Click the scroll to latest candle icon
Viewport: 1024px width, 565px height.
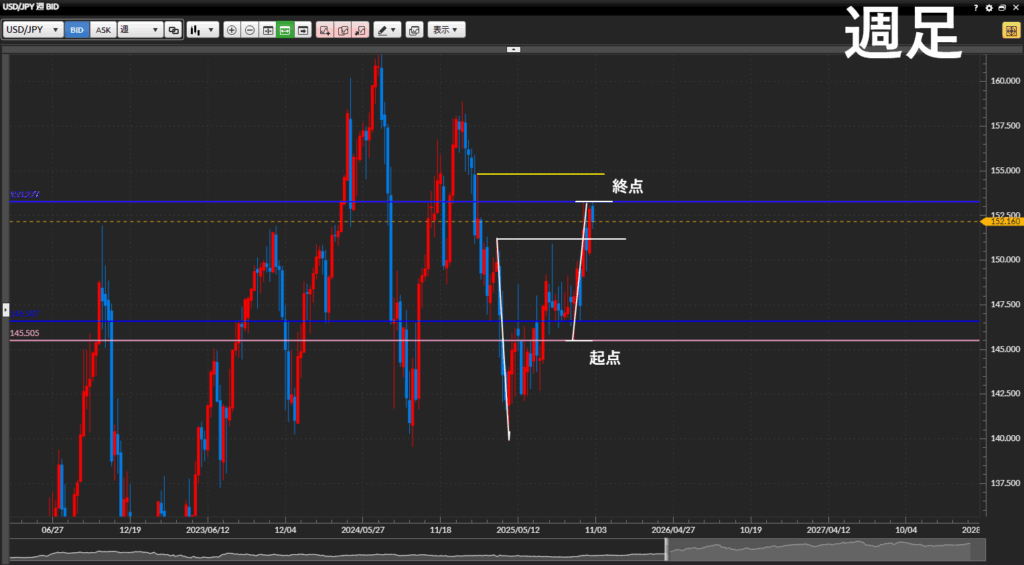click(303, 30)
